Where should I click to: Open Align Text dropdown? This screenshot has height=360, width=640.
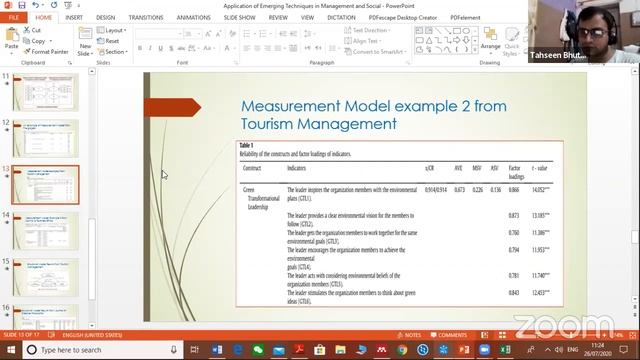click(x=363, y=41)
